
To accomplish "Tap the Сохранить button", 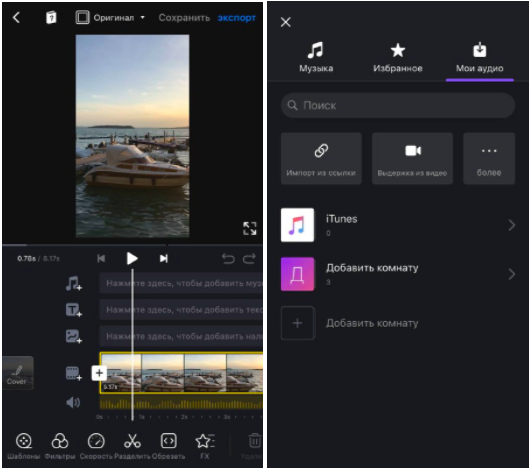I will tap(184, 18).
